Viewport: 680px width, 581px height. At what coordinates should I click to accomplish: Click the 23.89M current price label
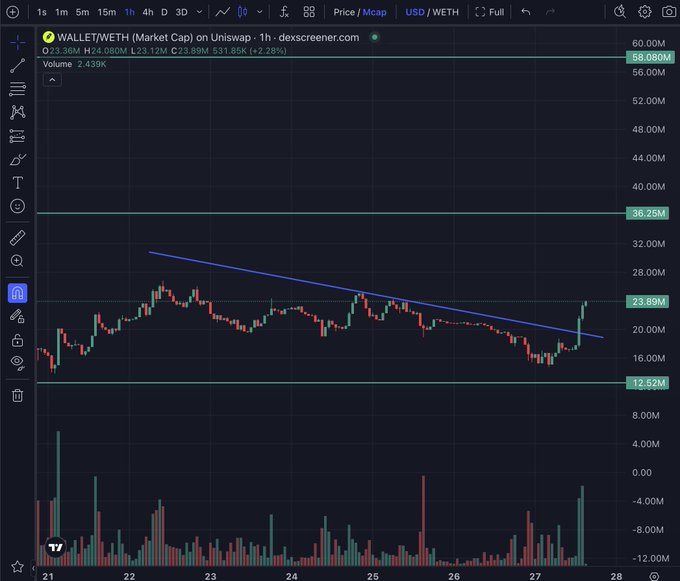point(647,302)
